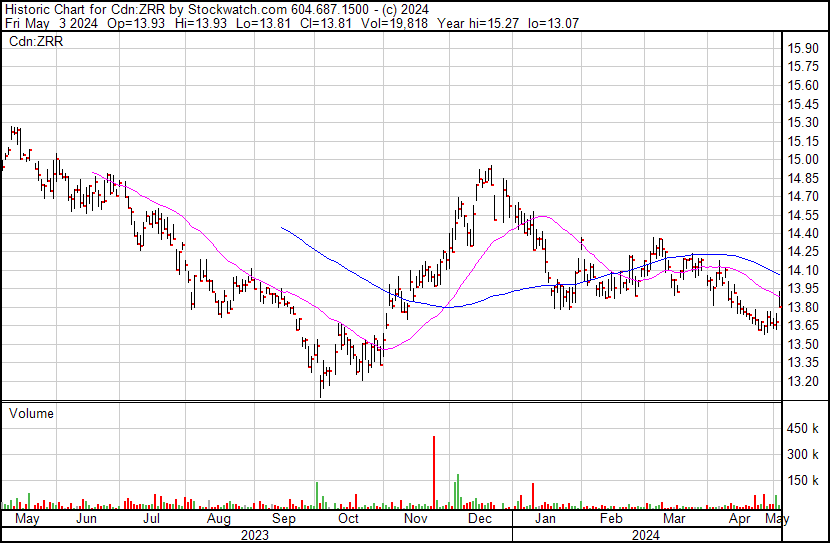Click the 14.25 price axis label
This screenshot has width=830, height=543.
coord(803,252)
